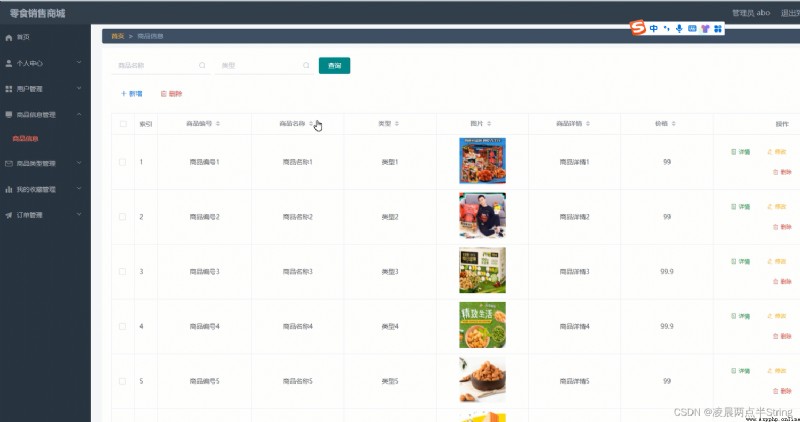Open Sogou soft keyboard icon

tap(692, 29)
